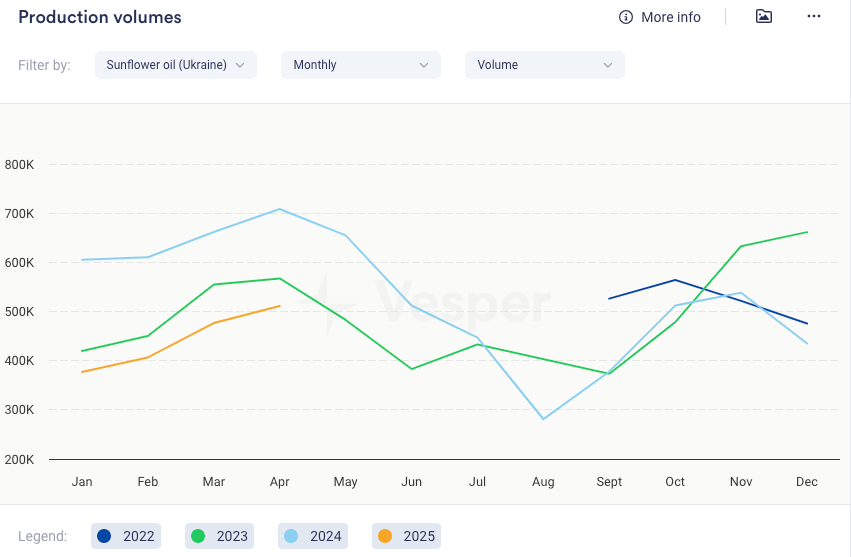Viewport: 851px width, 557px height.
Task: Click the image folder export icon
Action: pos(764,17)
